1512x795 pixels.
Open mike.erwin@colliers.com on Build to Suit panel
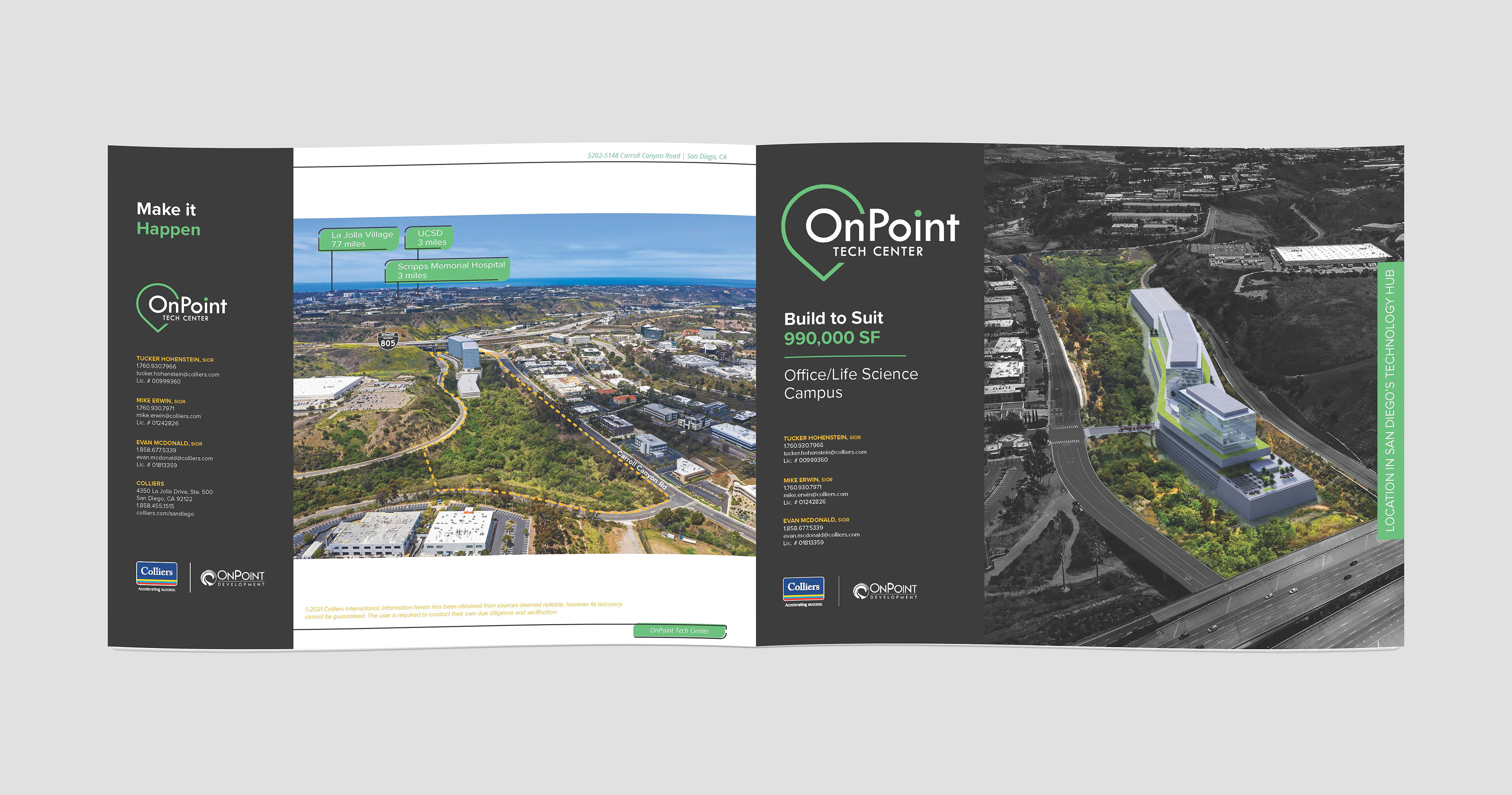pos(815,494)
